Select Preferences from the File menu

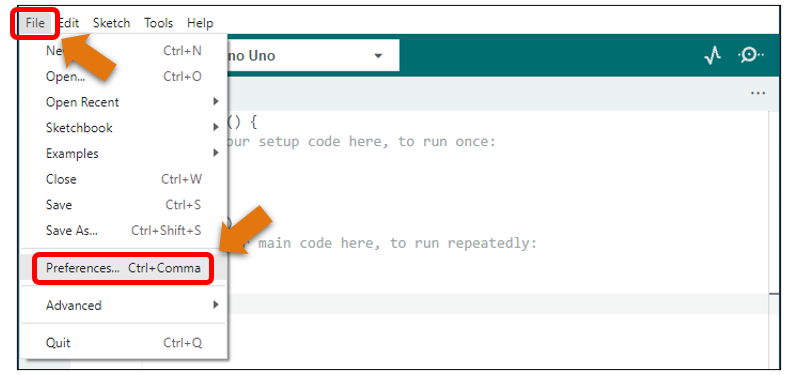(124, 268)
